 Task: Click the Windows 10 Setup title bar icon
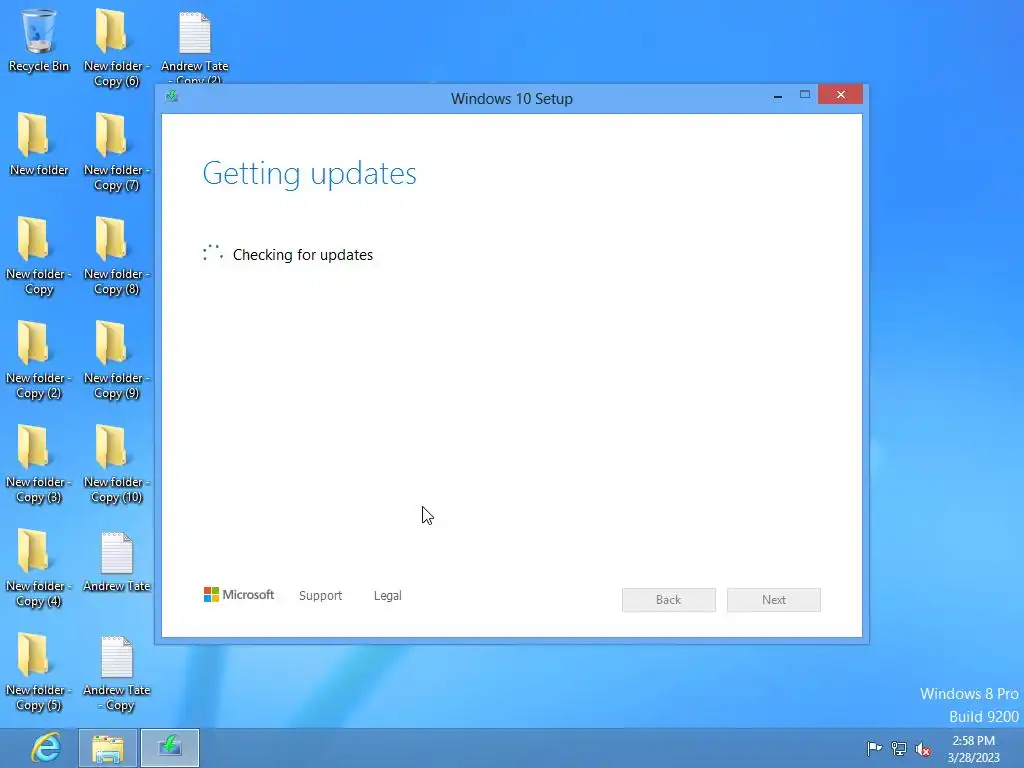coord(172,97)
